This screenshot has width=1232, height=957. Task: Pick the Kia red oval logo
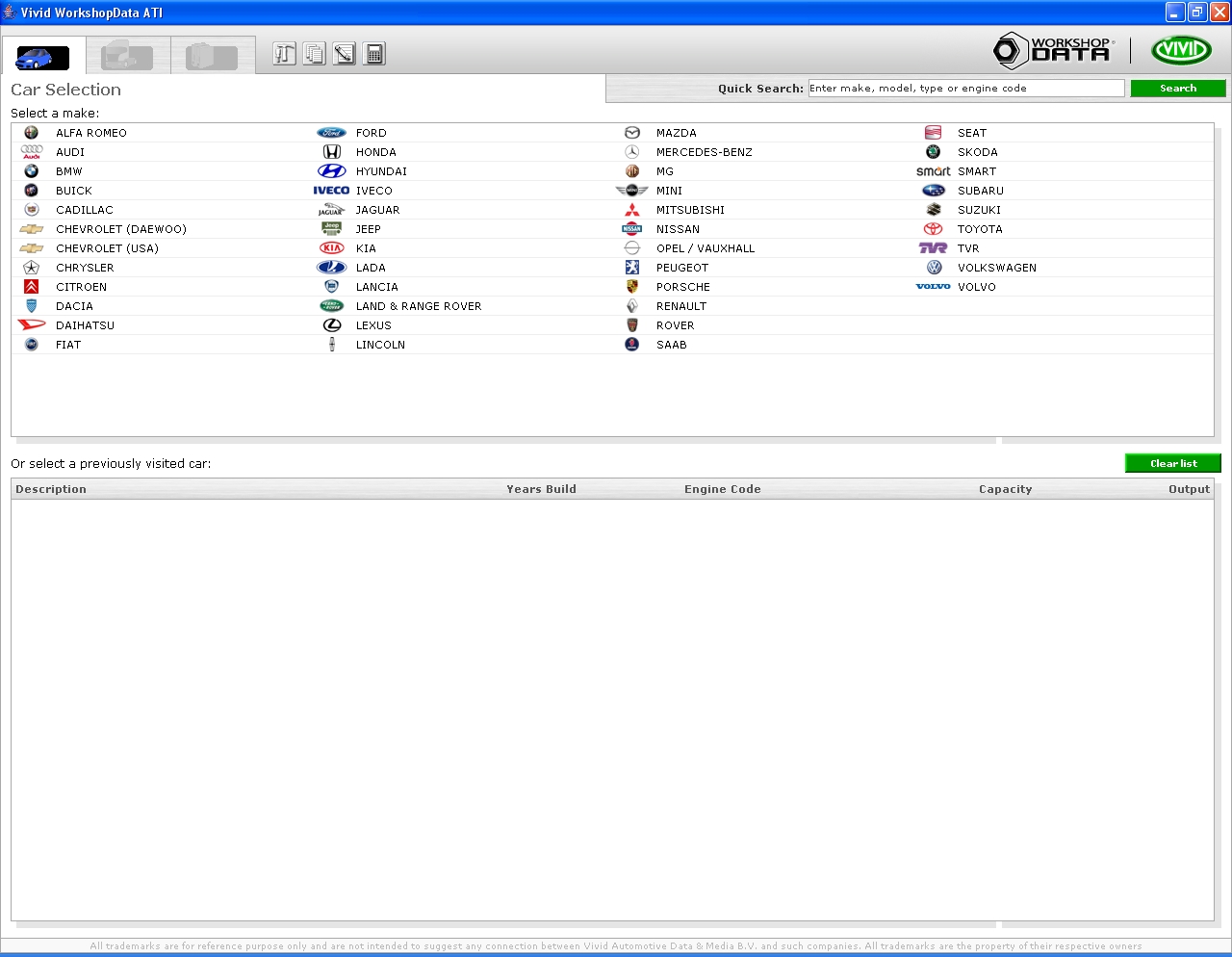[x=332, y=248]
